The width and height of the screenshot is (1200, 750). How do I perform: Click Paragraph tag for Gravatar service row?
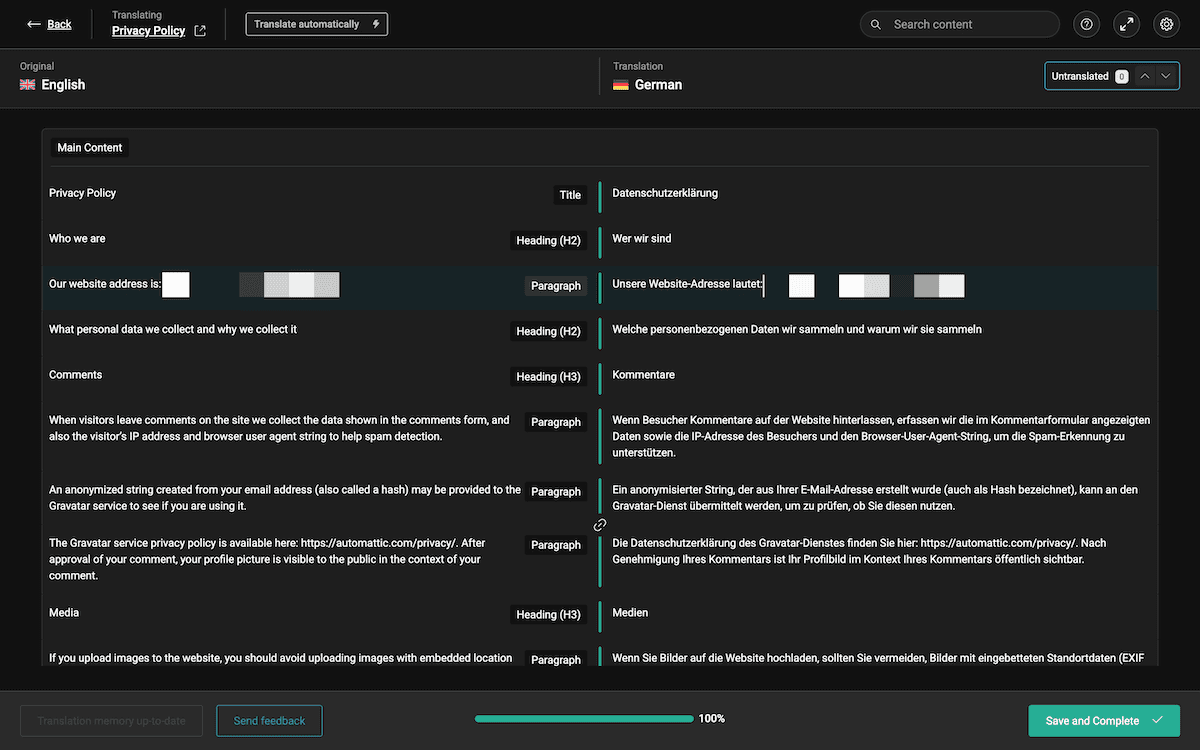(x=556, y=546)
